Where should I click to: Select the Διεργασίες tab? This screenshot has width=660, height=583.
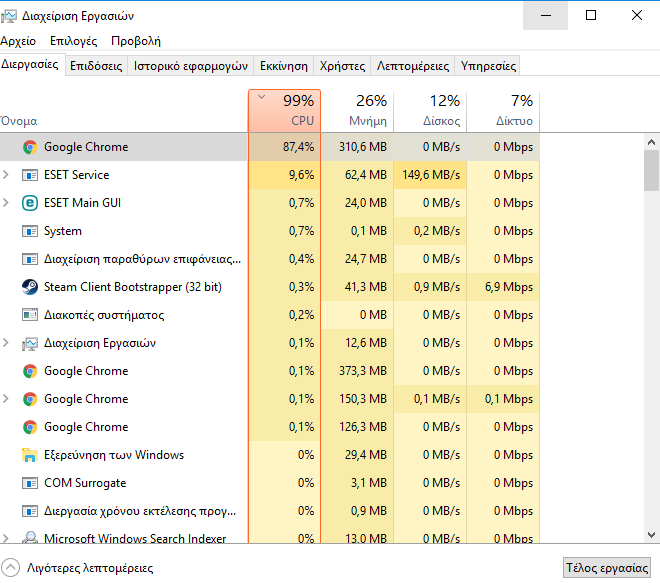click(30, 64)
